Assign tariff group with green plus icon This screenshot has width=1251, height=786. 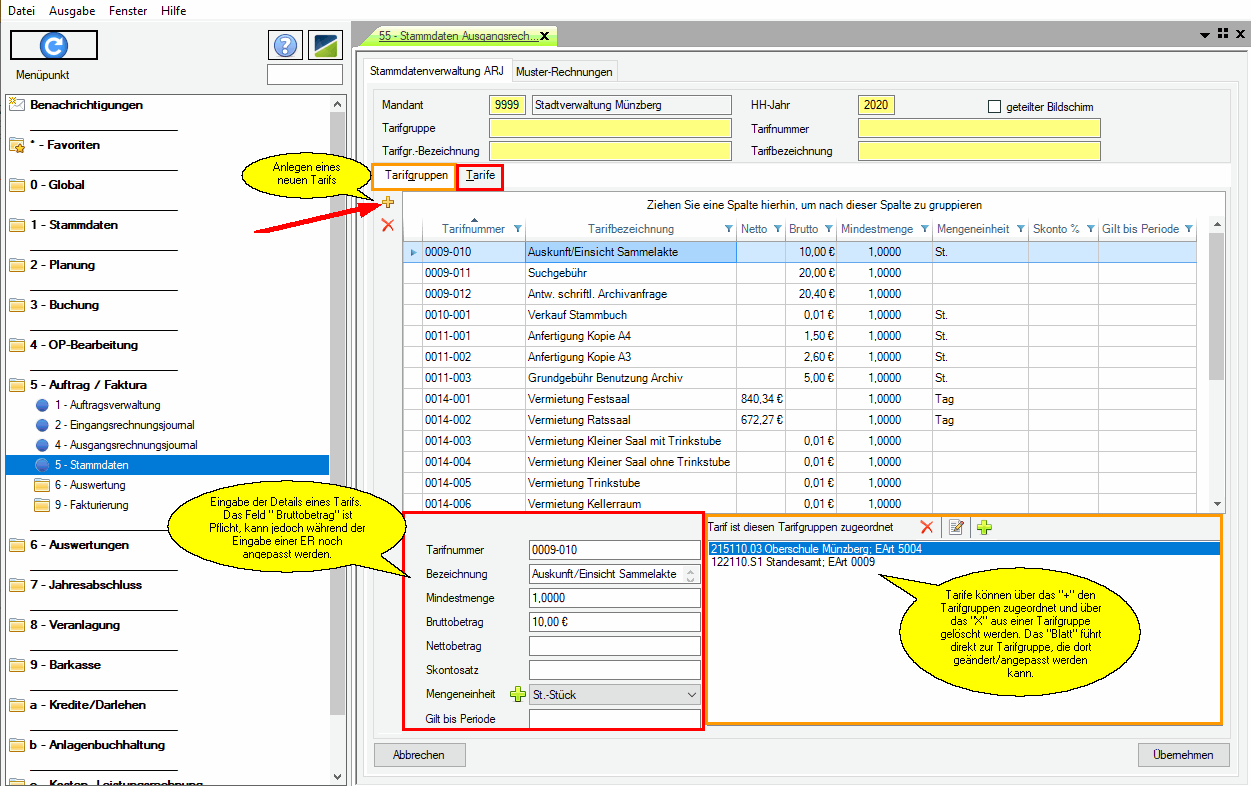[984, 527]
